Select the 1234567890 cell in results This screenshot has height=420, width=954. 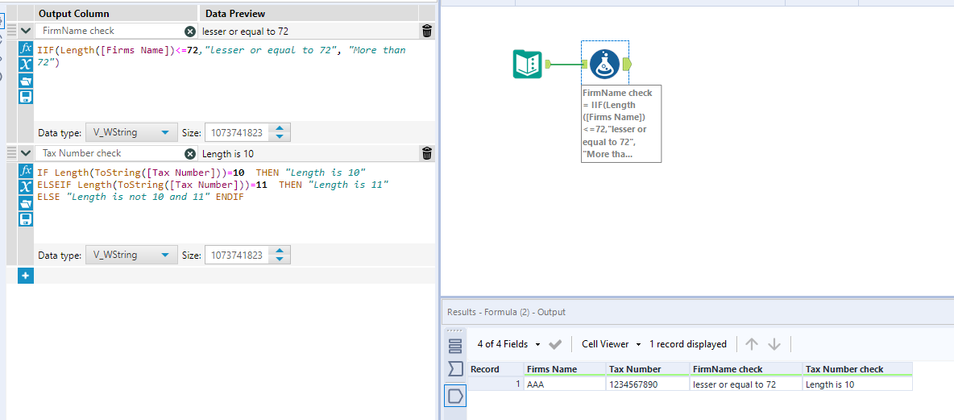click(648, 384)
